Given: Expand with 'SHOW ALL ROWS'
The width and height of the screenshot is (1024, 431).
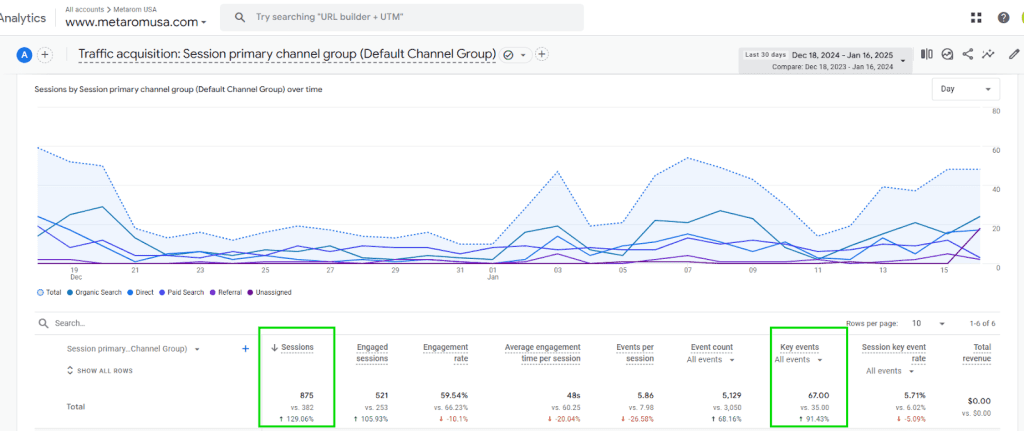Looking at the screenshot, I should [x=99, y=371].
